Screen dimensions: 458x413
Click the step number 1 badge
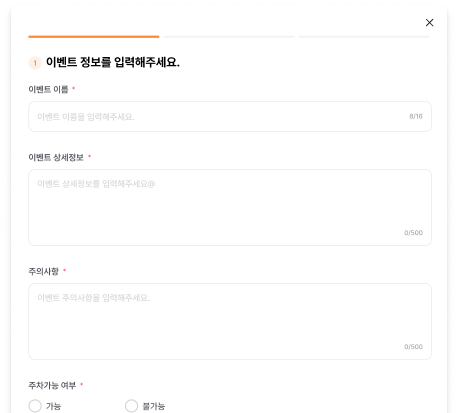(x=35, y=63)
